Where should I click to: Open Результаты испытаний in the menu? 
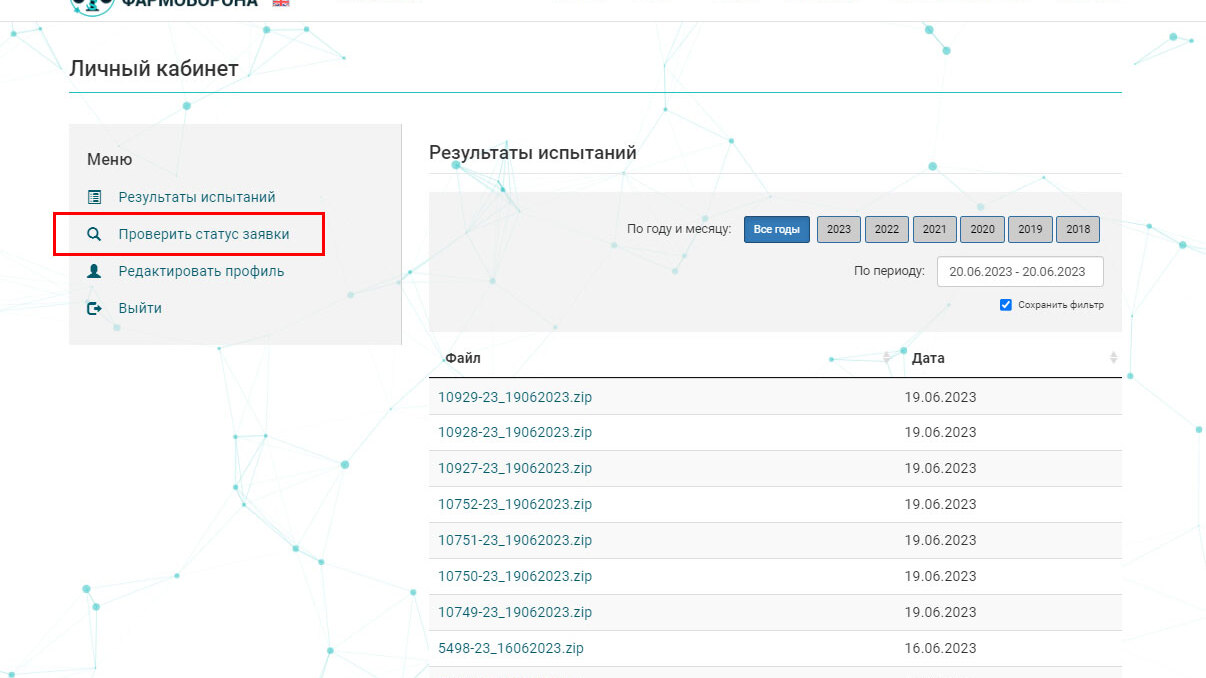pos(197,197)
